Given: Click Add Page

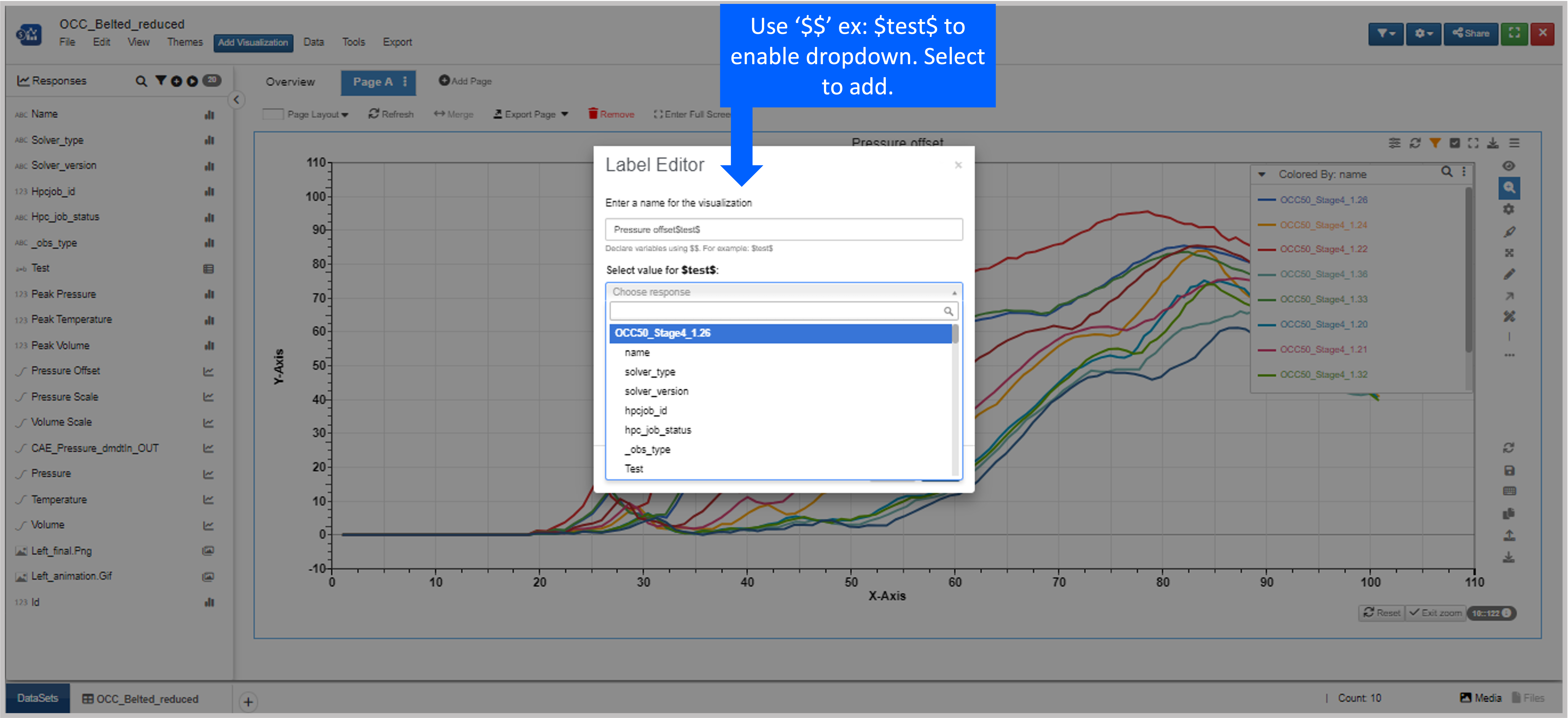Looking at the screenshot, I should point(465,81).
